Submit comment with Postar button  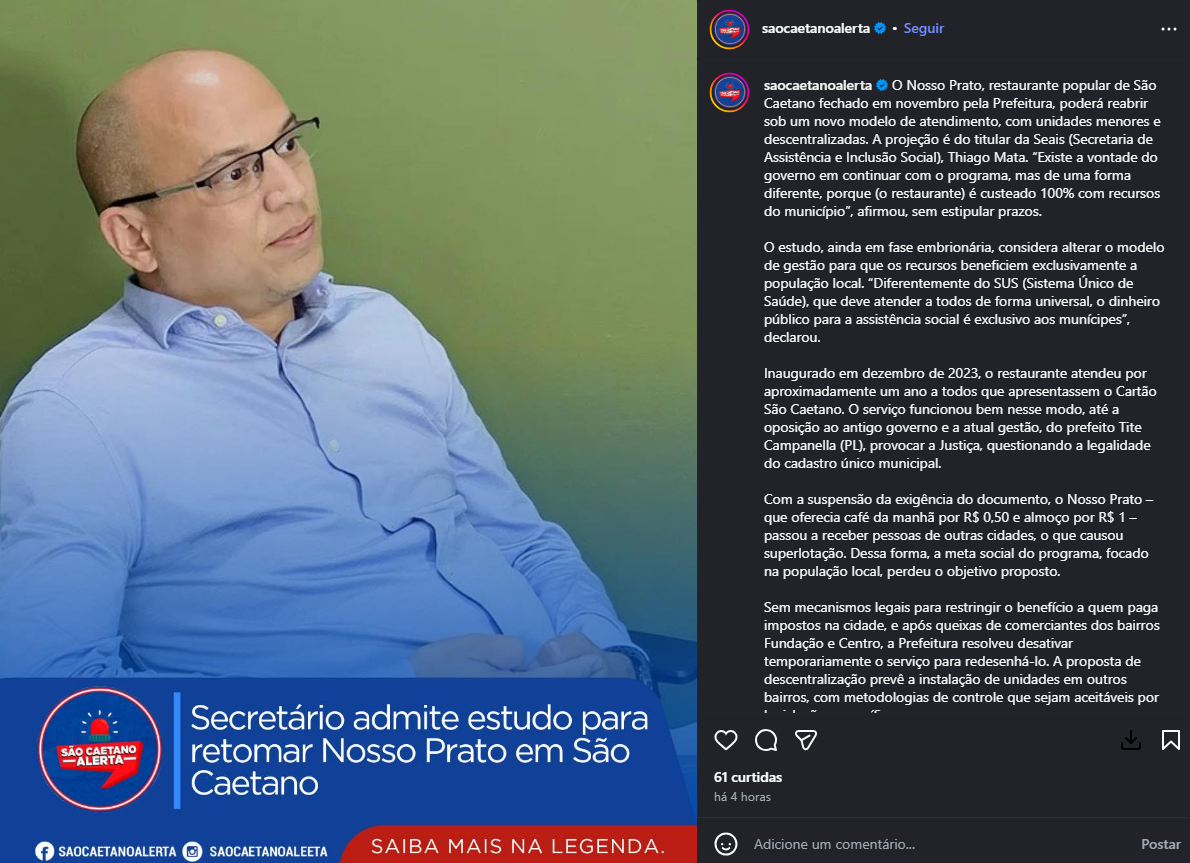pos(1160,844)
